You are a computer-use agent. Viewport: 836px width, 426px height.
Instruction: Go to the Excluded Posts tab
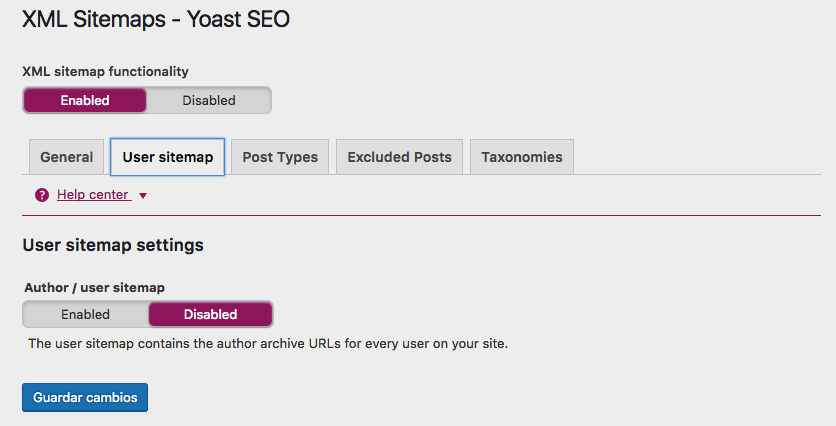(x=399, y=157)
